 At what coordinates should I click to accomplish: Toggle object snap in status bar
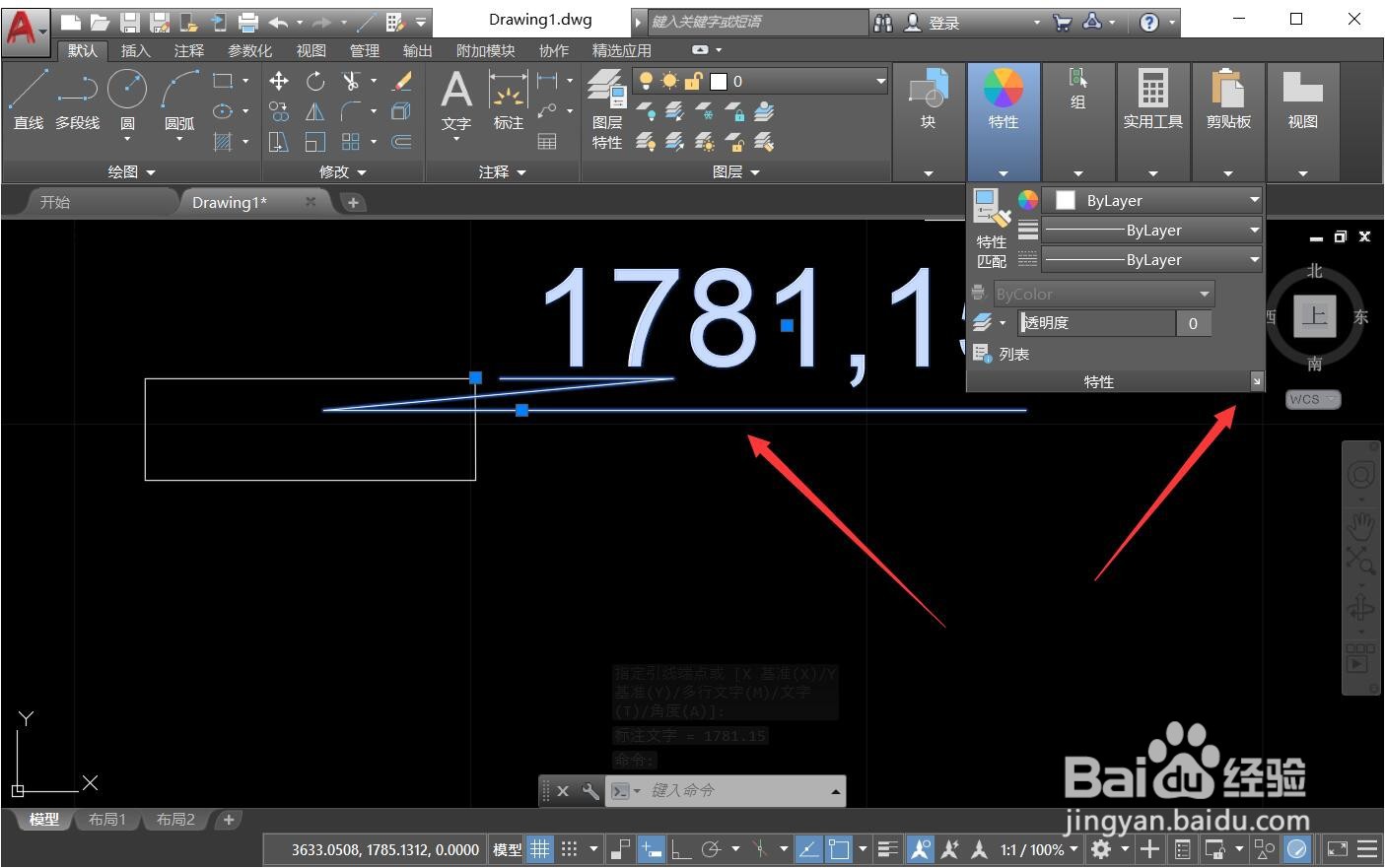(x=839, y=848)
